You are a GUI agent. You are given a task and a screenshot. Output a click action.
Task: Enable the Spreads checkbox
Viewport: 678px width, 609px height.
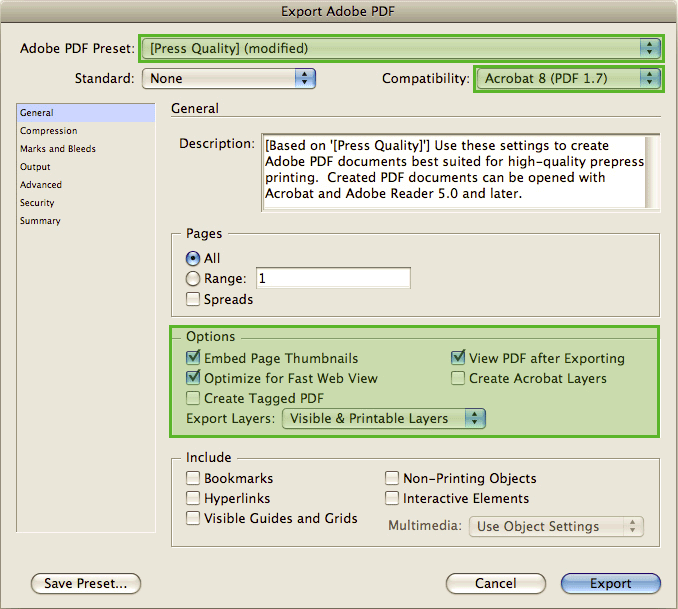pyautogui.click(x=193, y=299)
